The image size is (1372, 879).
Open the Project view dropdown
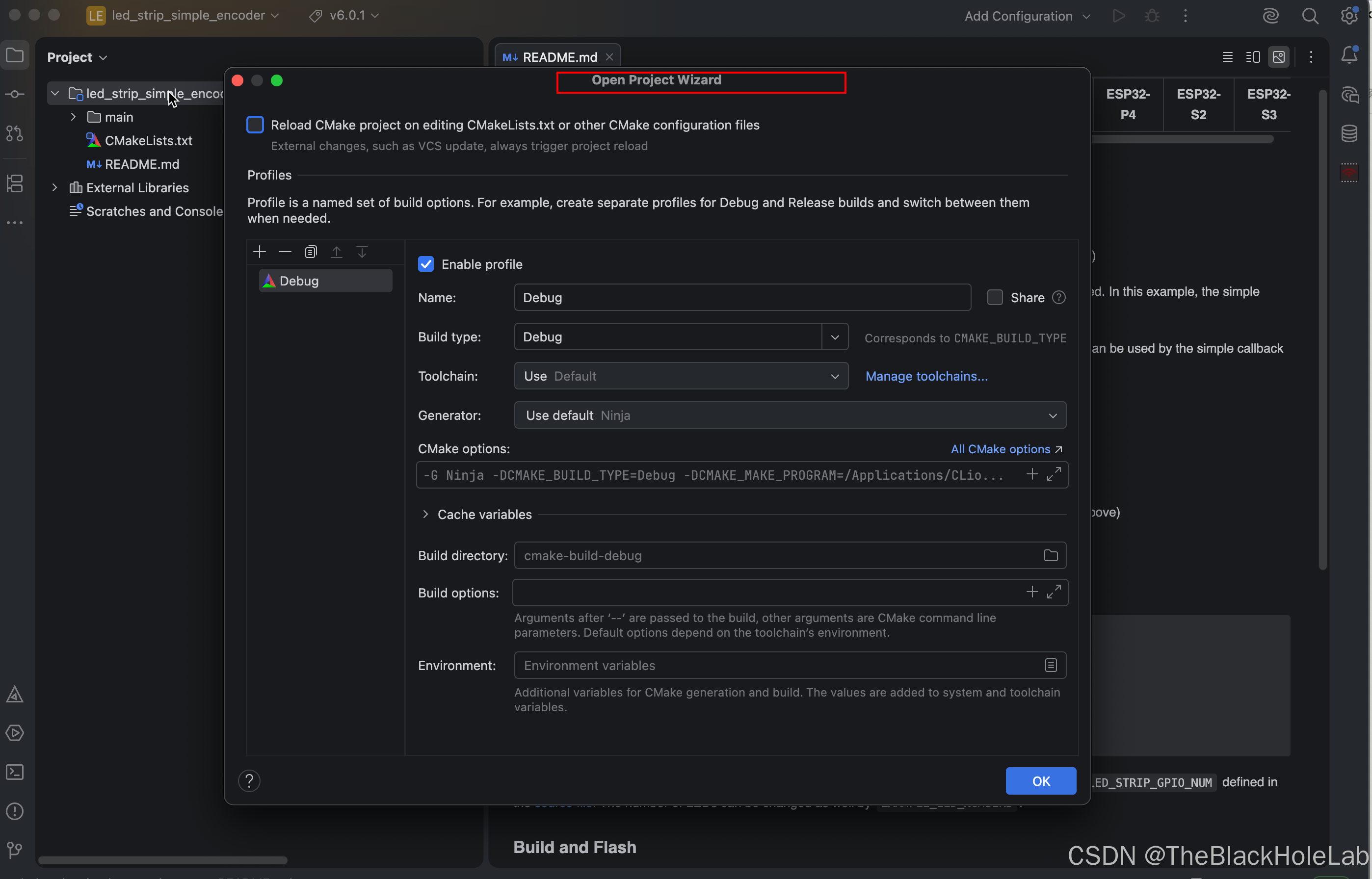click(77, 57)
